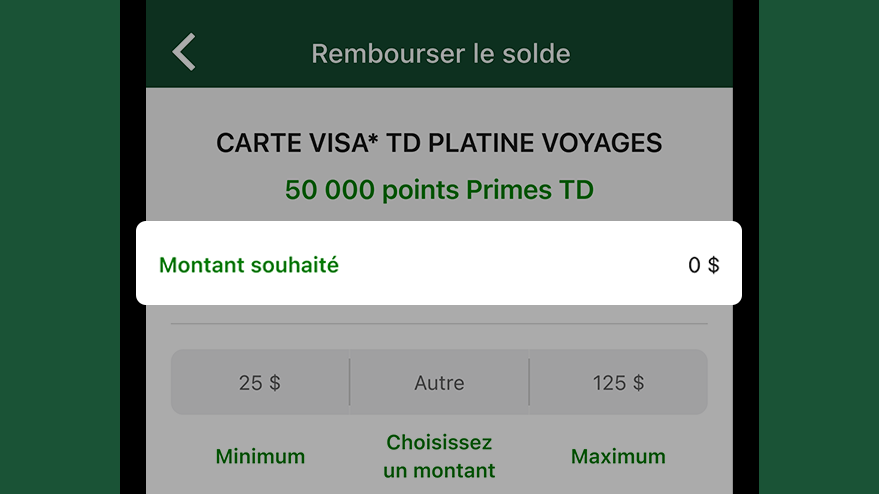Viewport: 879px width, 494px height.
Task: Select the 25 $ minimum amount option
Action: click(260, 382)
